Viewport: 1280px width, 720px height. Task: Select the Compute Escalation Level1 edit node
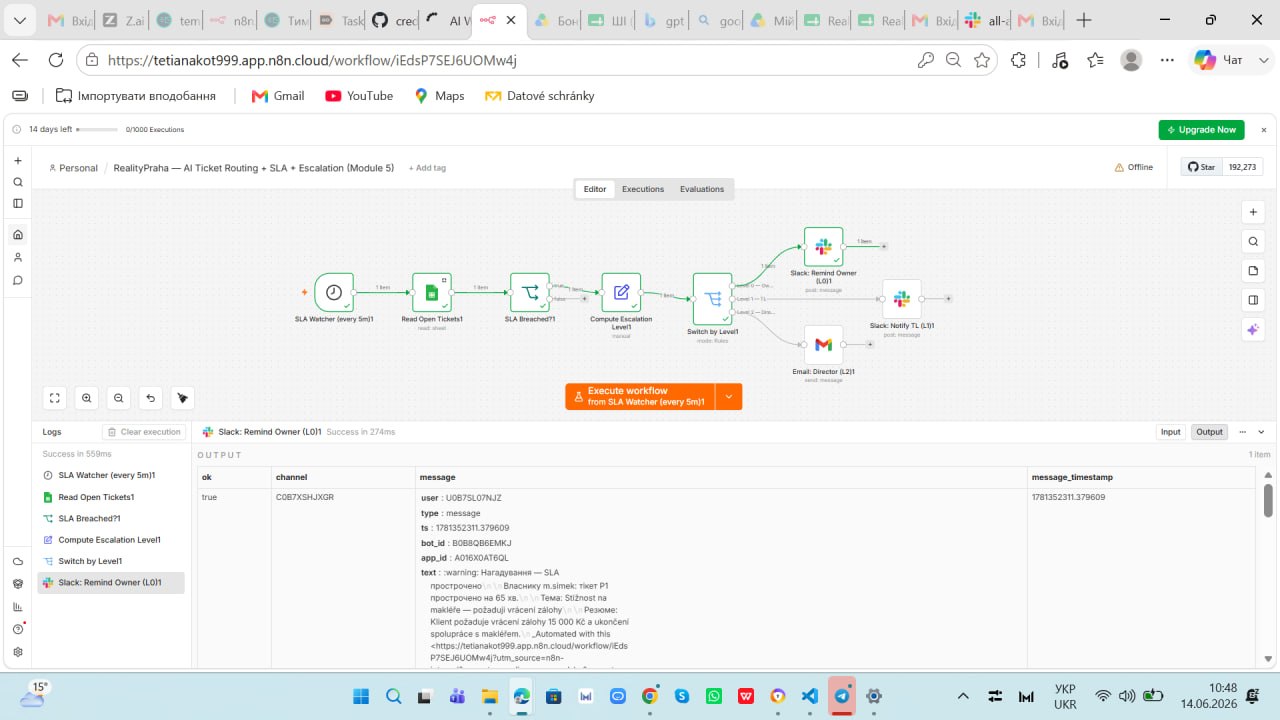621,292
